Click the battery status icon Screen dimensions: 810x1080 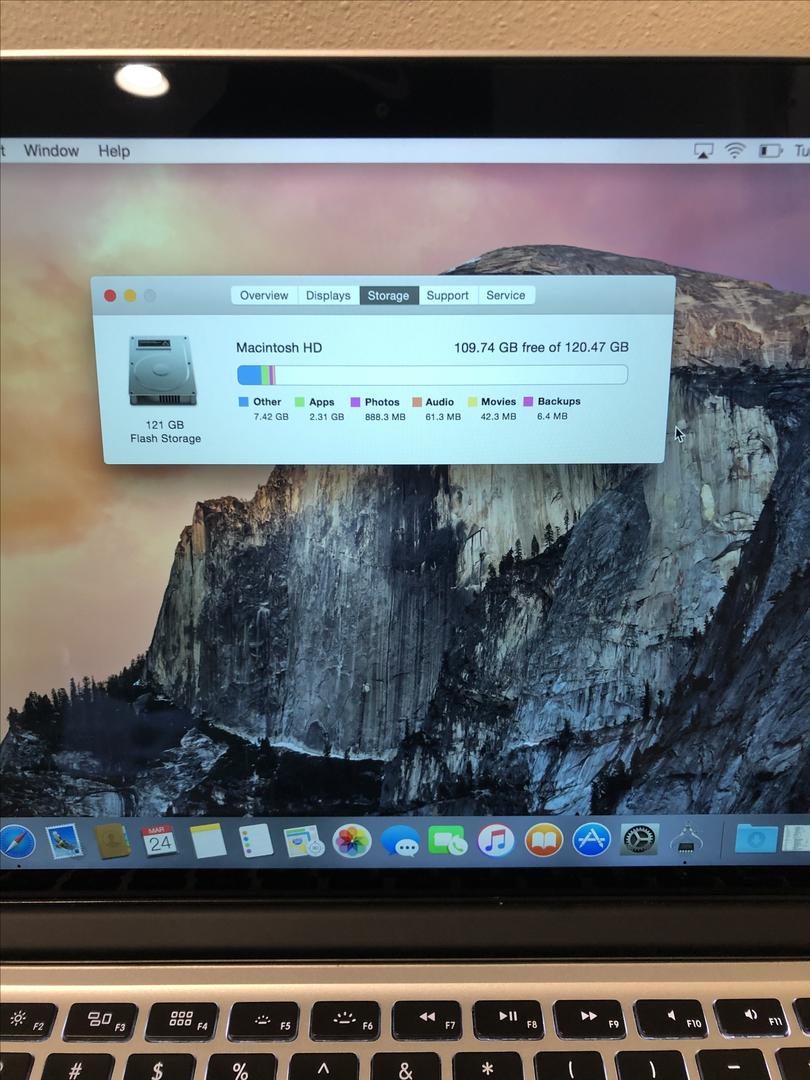(x=771, y=150)
